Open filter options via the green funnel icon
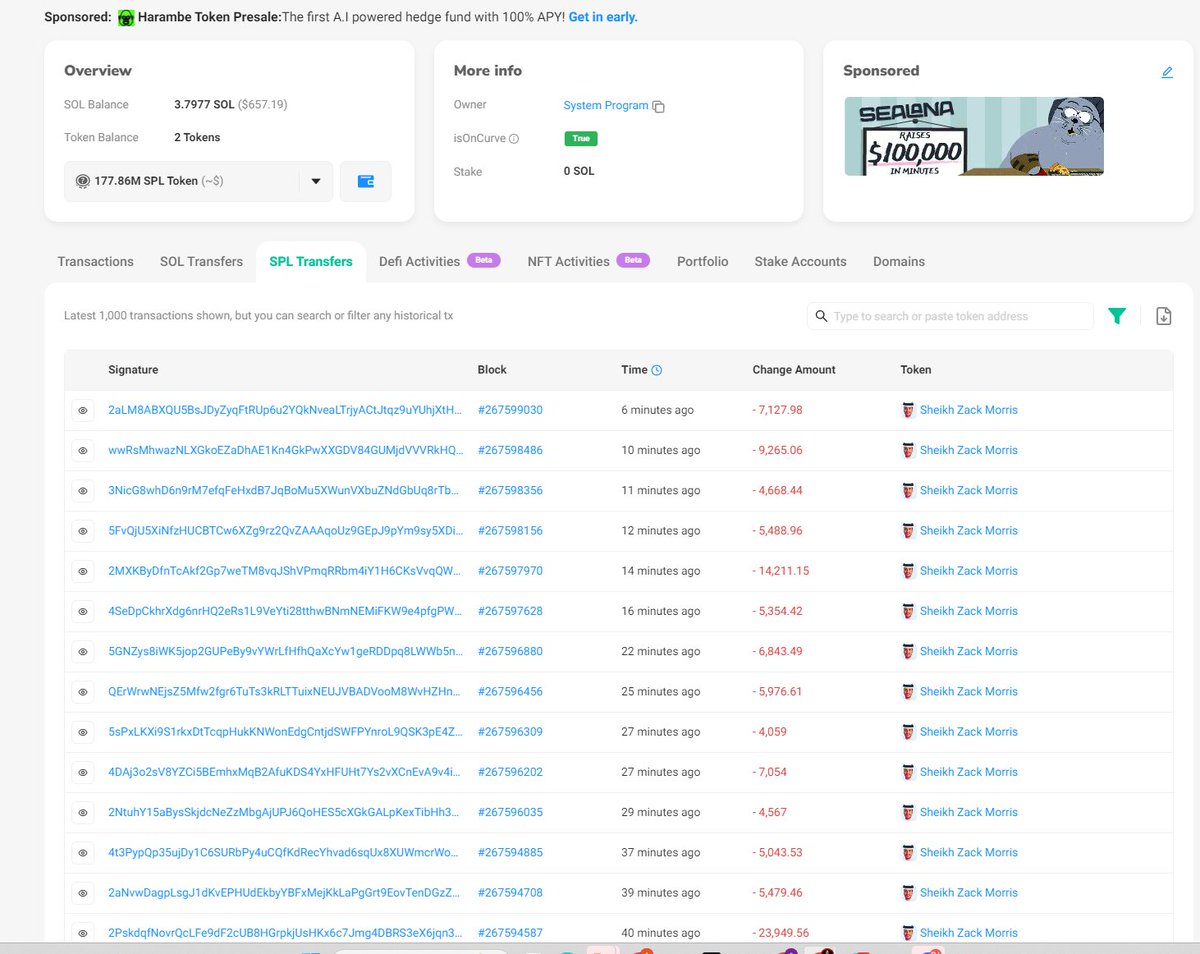The width and height of the screenshot is (1200, 954). [x=1117, y=315]
